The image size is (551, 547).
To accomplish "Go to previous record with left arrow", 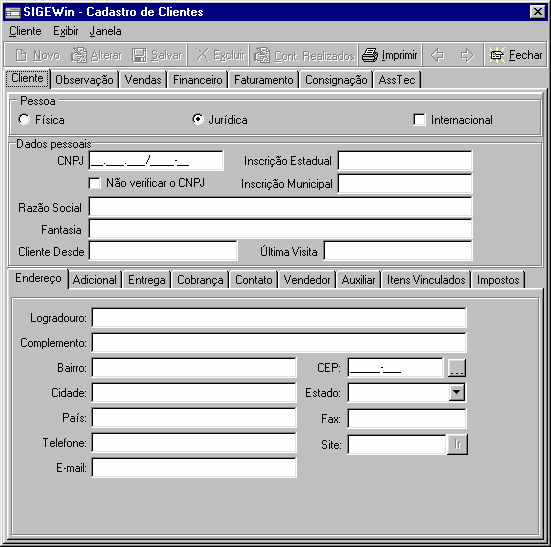I will [437, 55].
